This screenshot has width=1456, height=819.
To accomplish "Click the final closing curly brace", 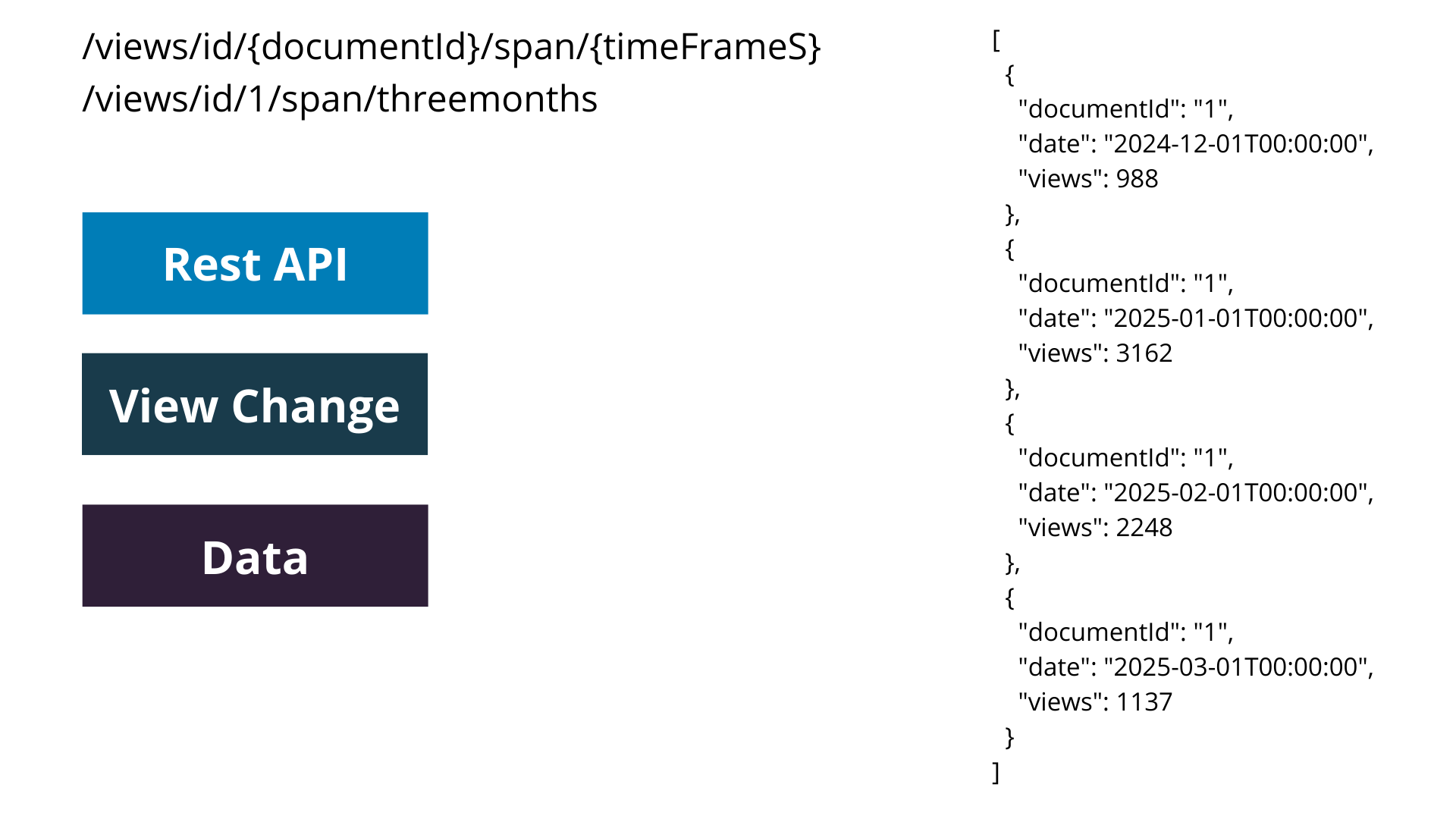I will point(1009,737).
